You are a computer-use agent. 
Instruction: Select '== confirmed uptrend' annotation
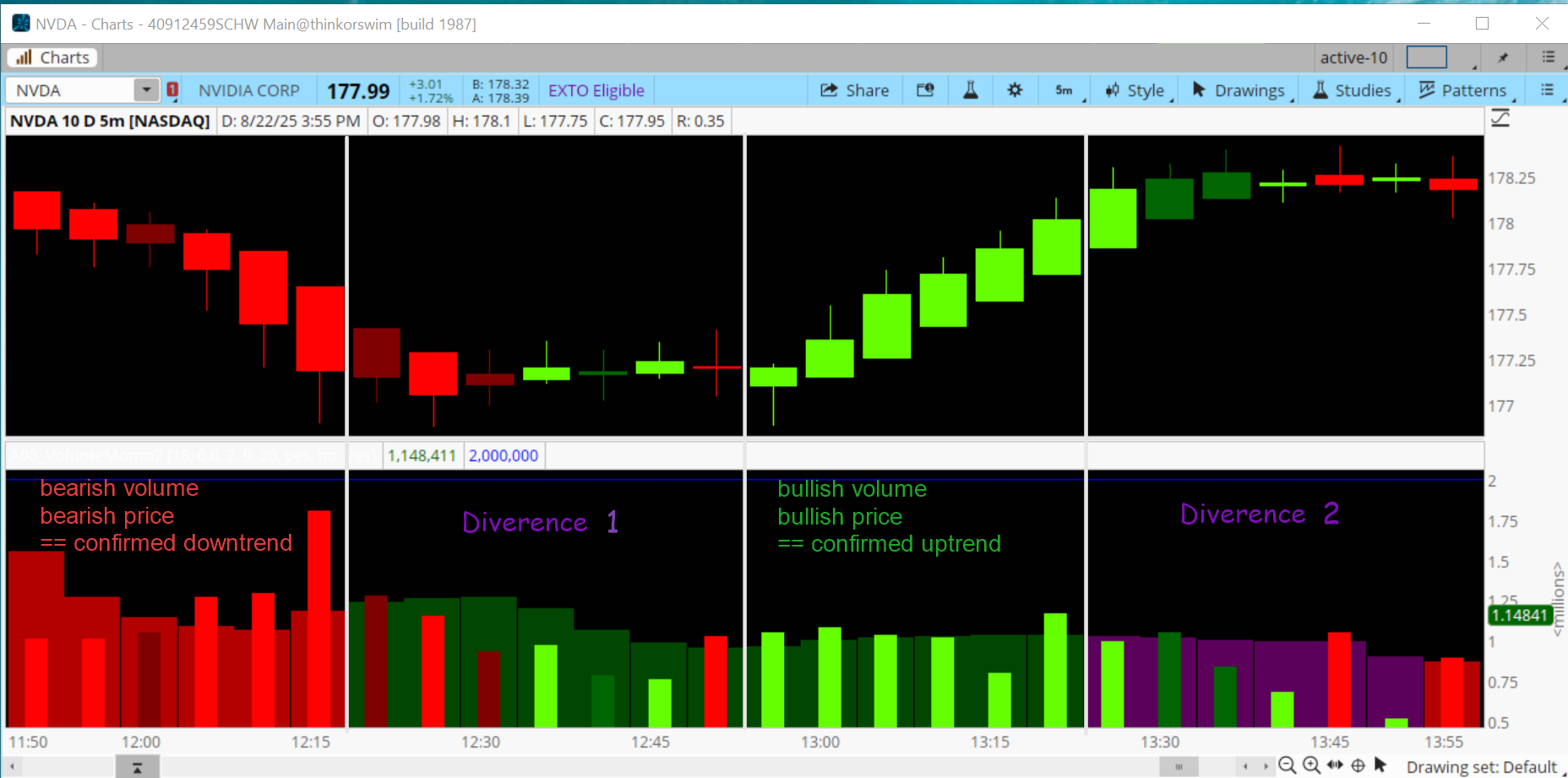[889, 544]
